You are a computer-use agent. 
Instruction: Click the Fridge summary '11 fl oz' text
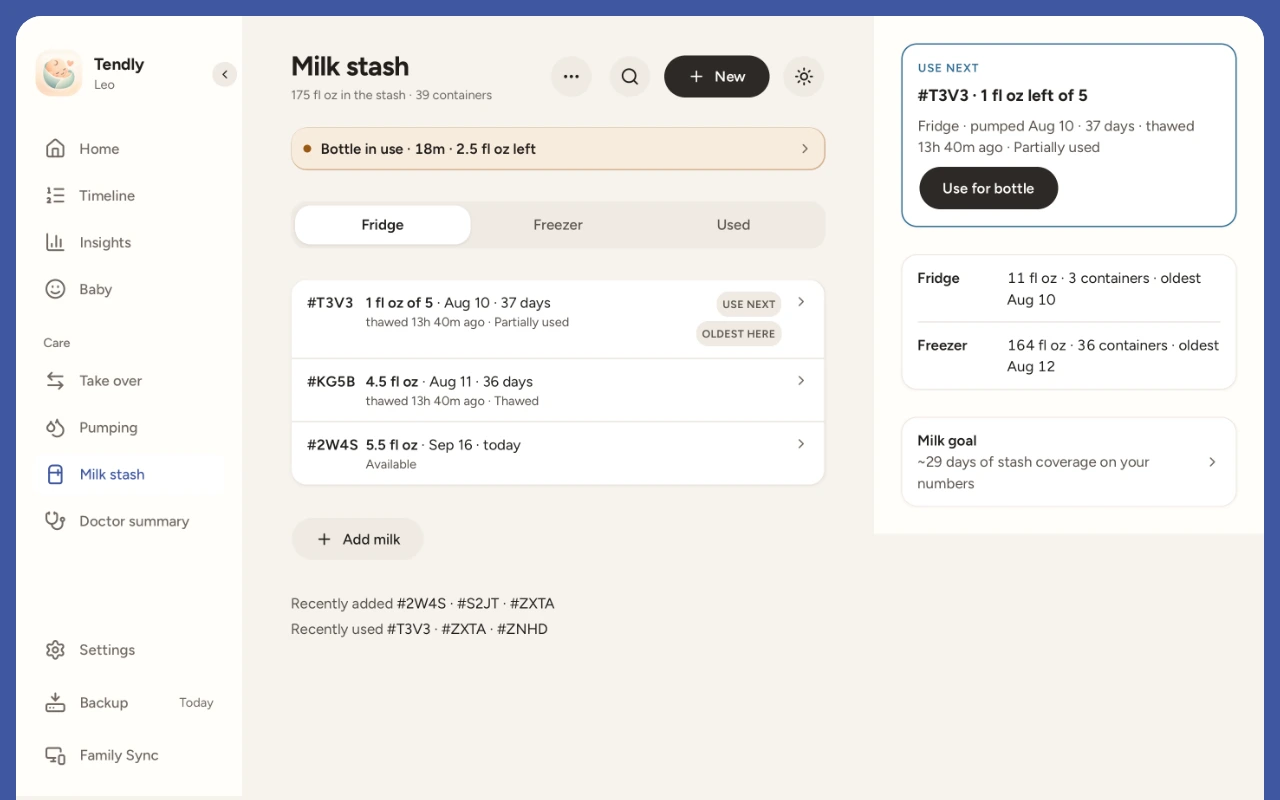1032,279
